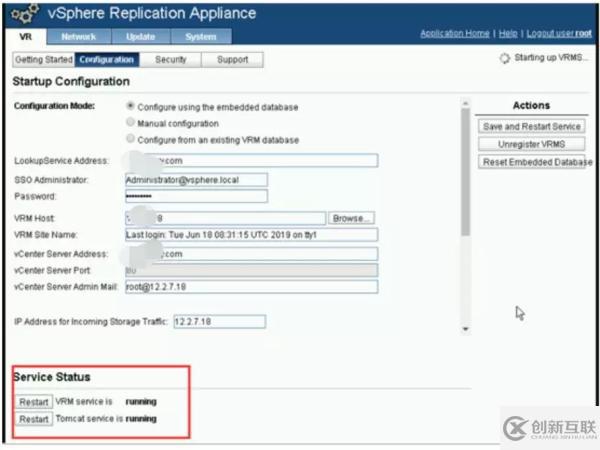
Task: Click the scrollbar down arrow
Action: [x=465, y=329]
